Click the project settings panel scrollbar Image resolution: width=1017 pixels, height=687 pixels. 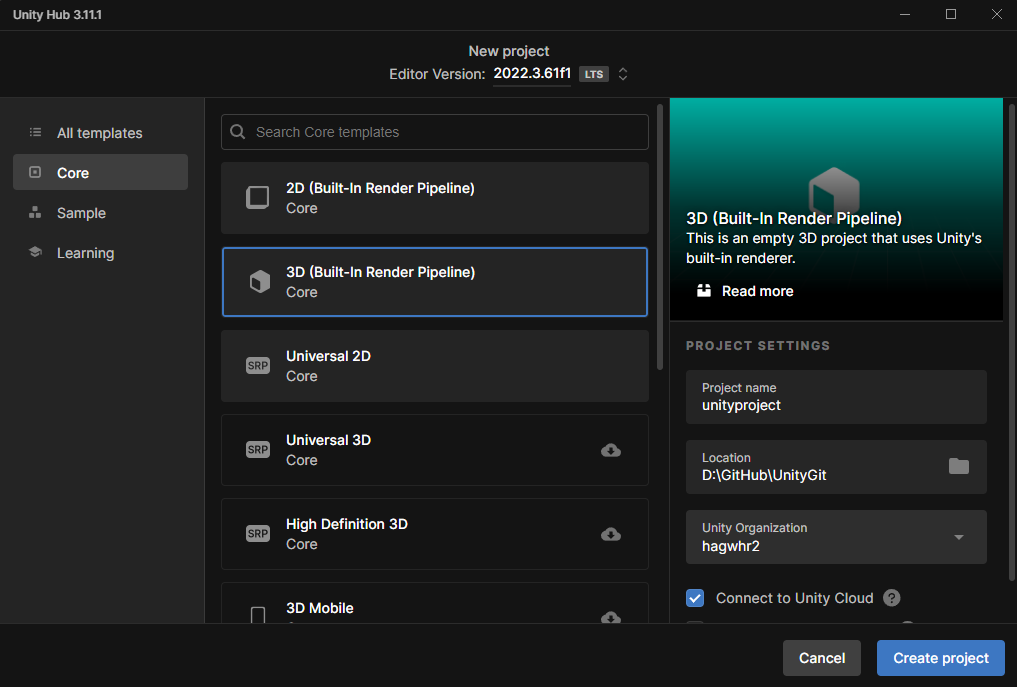pyautogui.click(x=1012, y=343)
